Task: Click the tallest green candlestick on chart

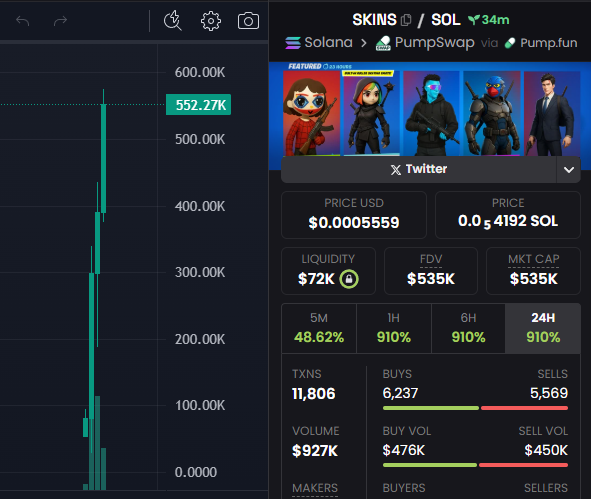Action: point(91,346)
